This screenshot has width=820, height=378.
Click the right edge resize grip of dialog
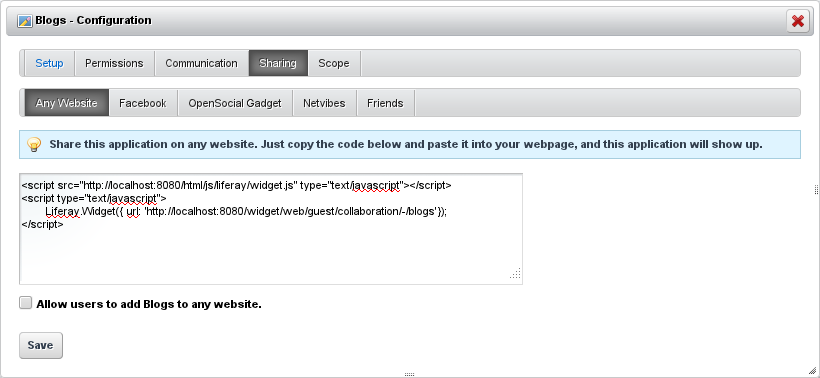pyautogui.click(x=816, y=189)
